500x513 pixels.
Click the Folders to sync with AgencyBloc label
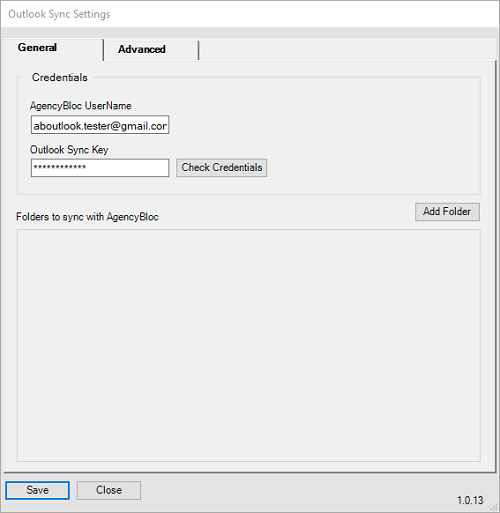87,217
